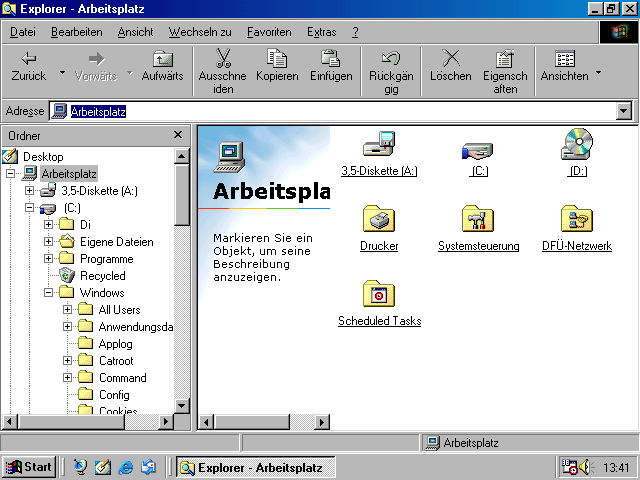This screenshot has width=640, height=480.
Task: Select the Config folder in tree
Action: click(x=114, y=395)
